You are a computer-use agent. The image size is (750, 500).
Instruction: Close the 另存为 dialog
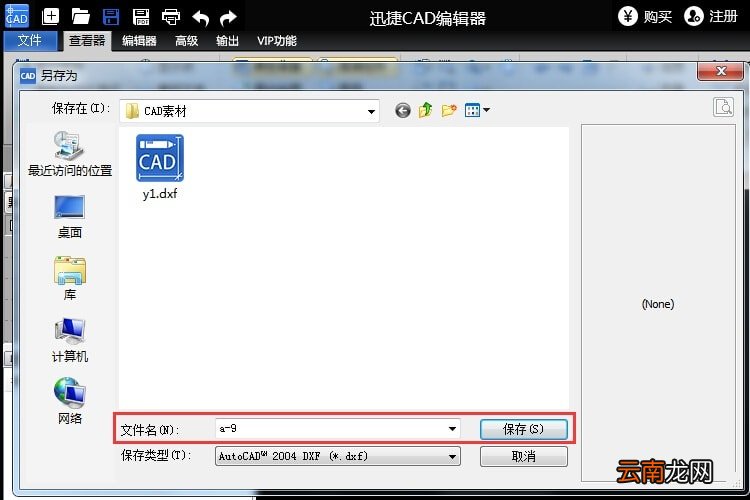tap(721, 71)
